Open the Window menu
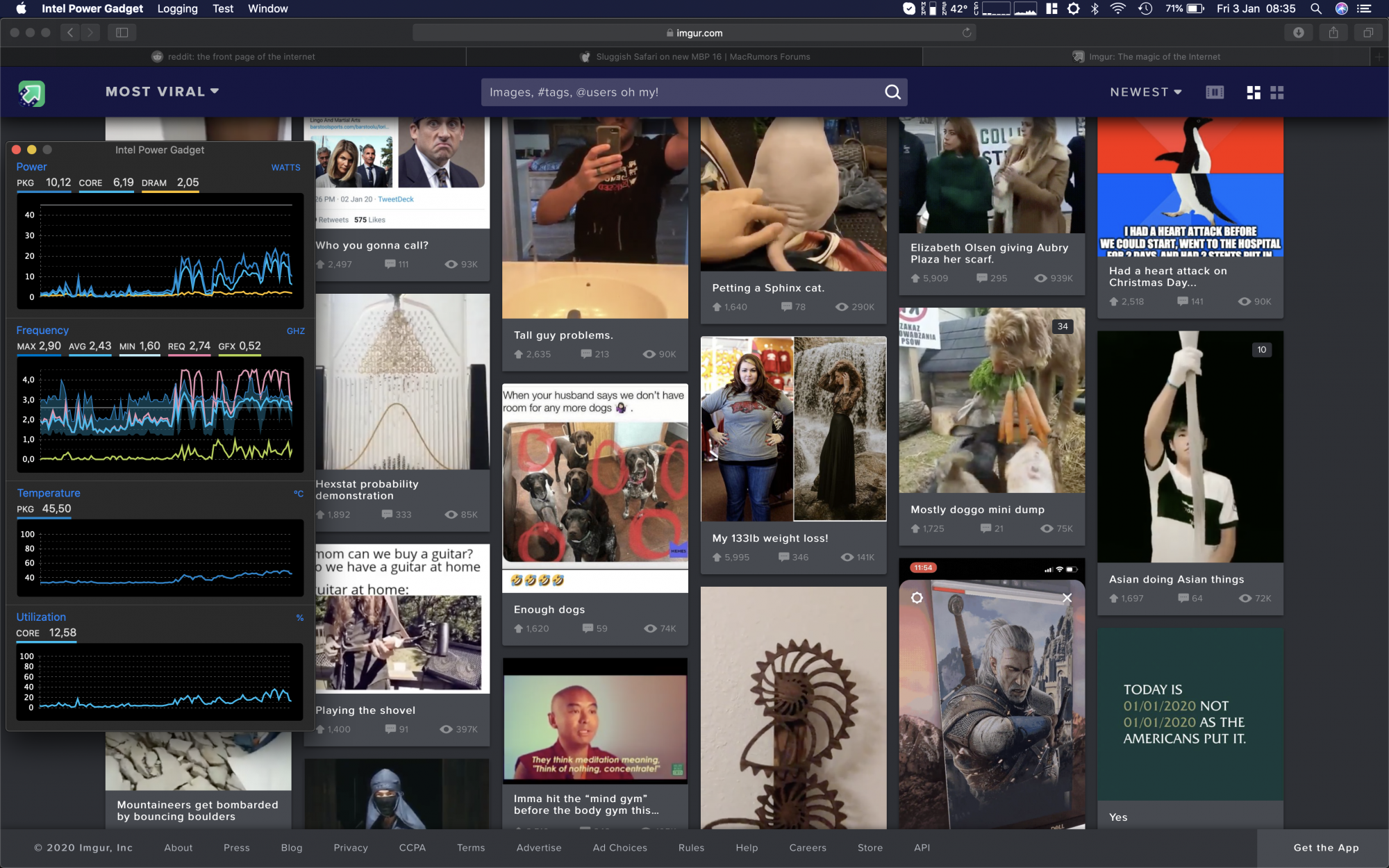The image size is (1389, 868). pyautogui.click(x=267, y=8)
